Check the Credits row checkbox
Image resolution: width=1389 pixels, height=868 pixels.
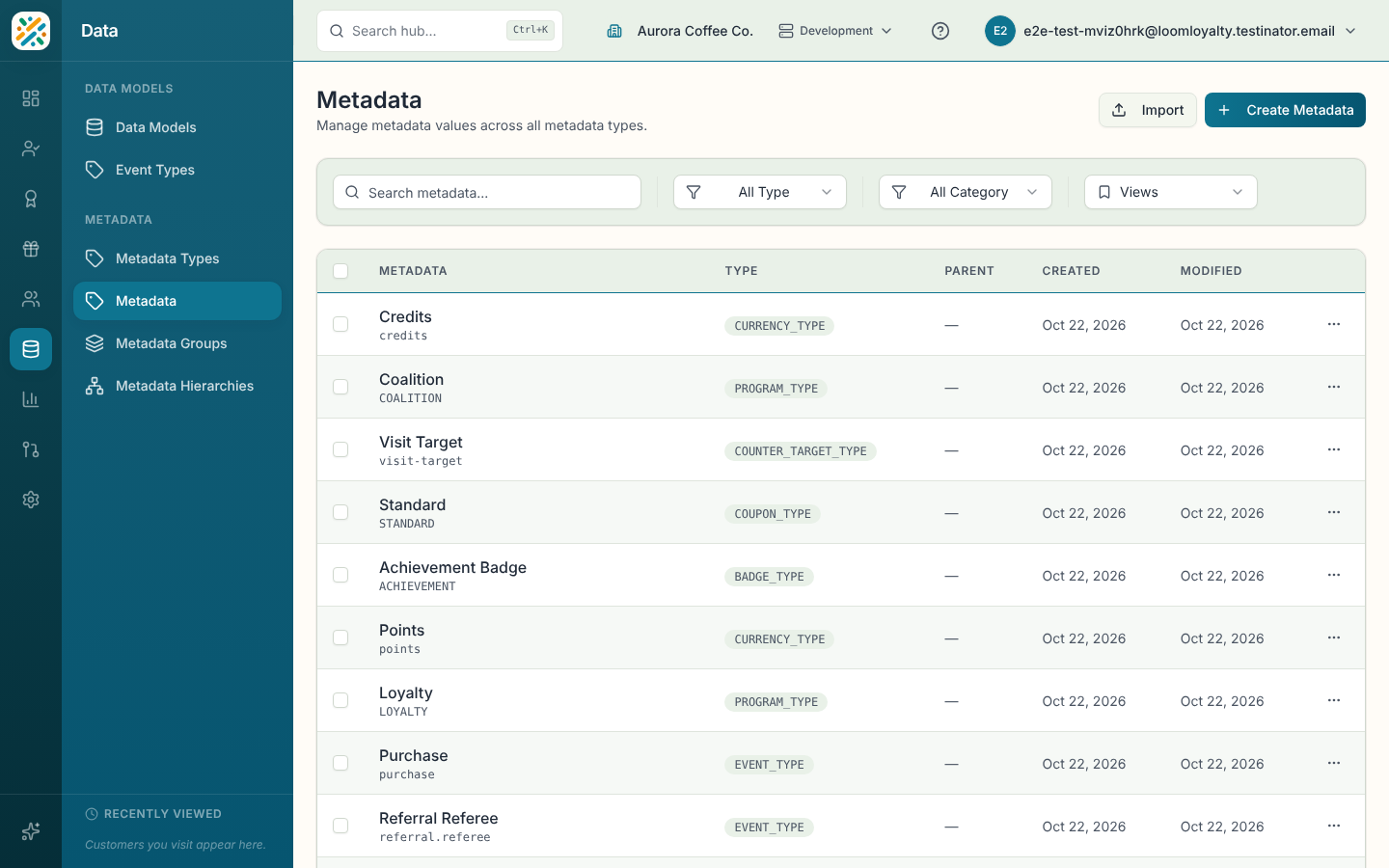pyautogui.click(x=340, y=324)
